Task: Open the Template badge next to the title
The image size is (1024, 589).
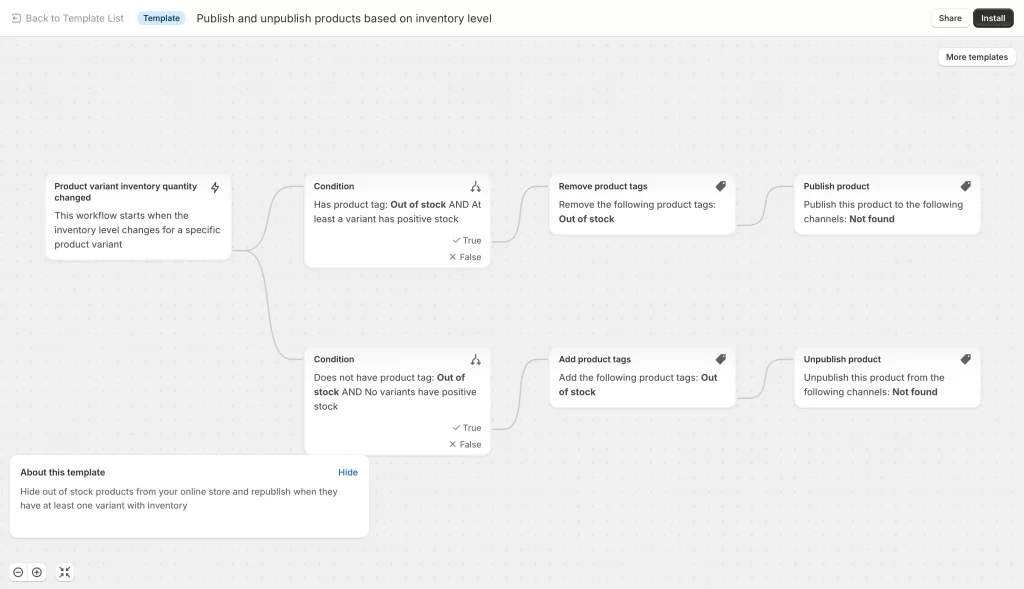Action: pyautogui.click(x=161, y=17)
